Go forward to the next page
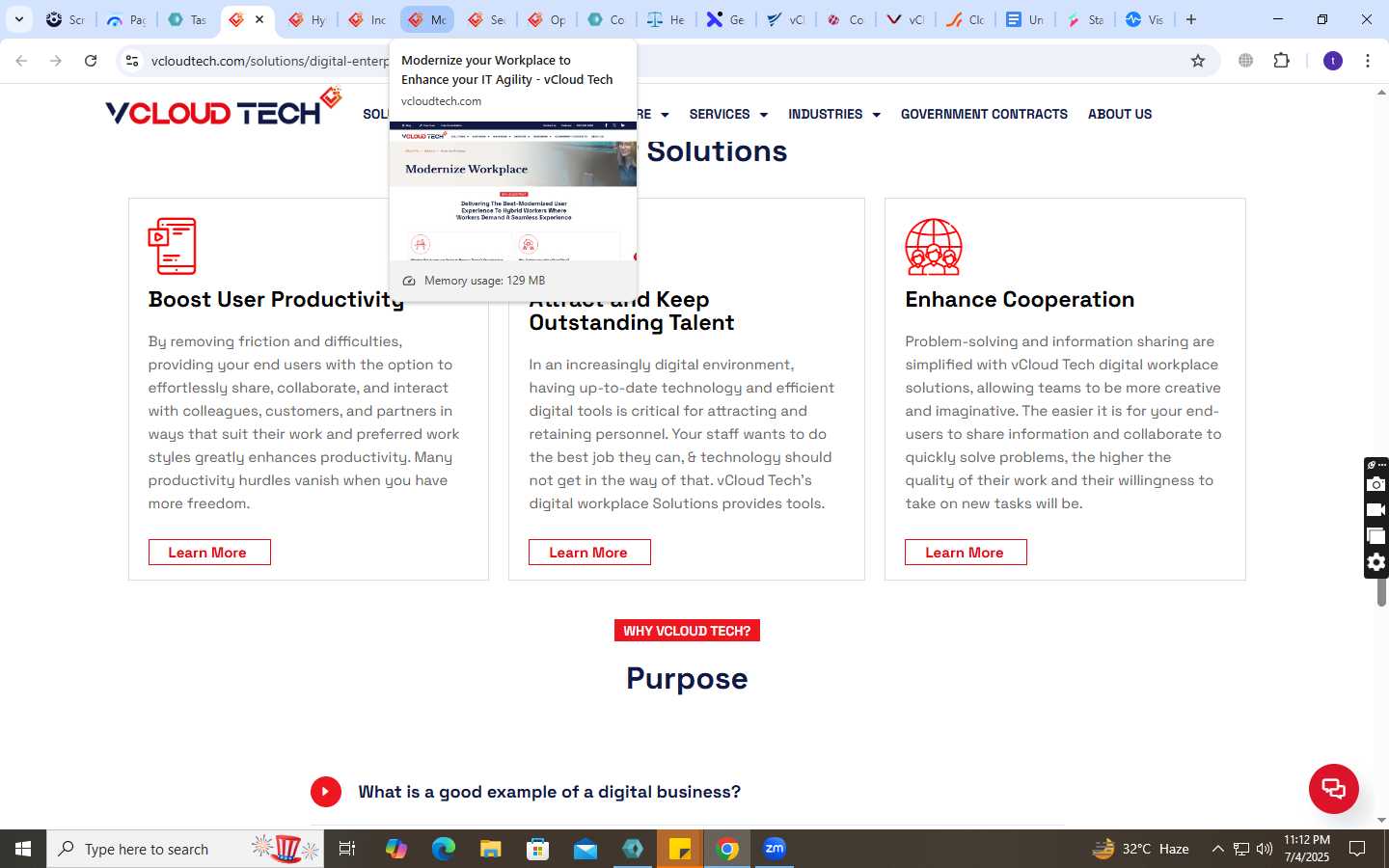Screen dimensions: 1389x868 pos(56,61)
